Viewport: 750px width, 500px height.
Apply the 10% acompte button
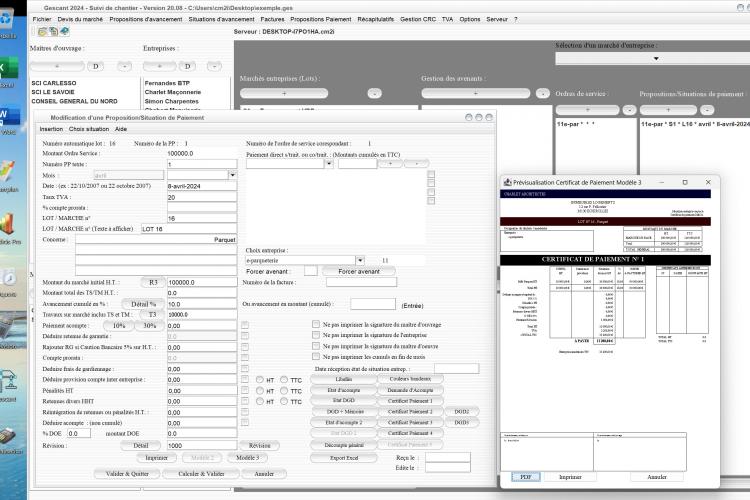coord(119,325)
